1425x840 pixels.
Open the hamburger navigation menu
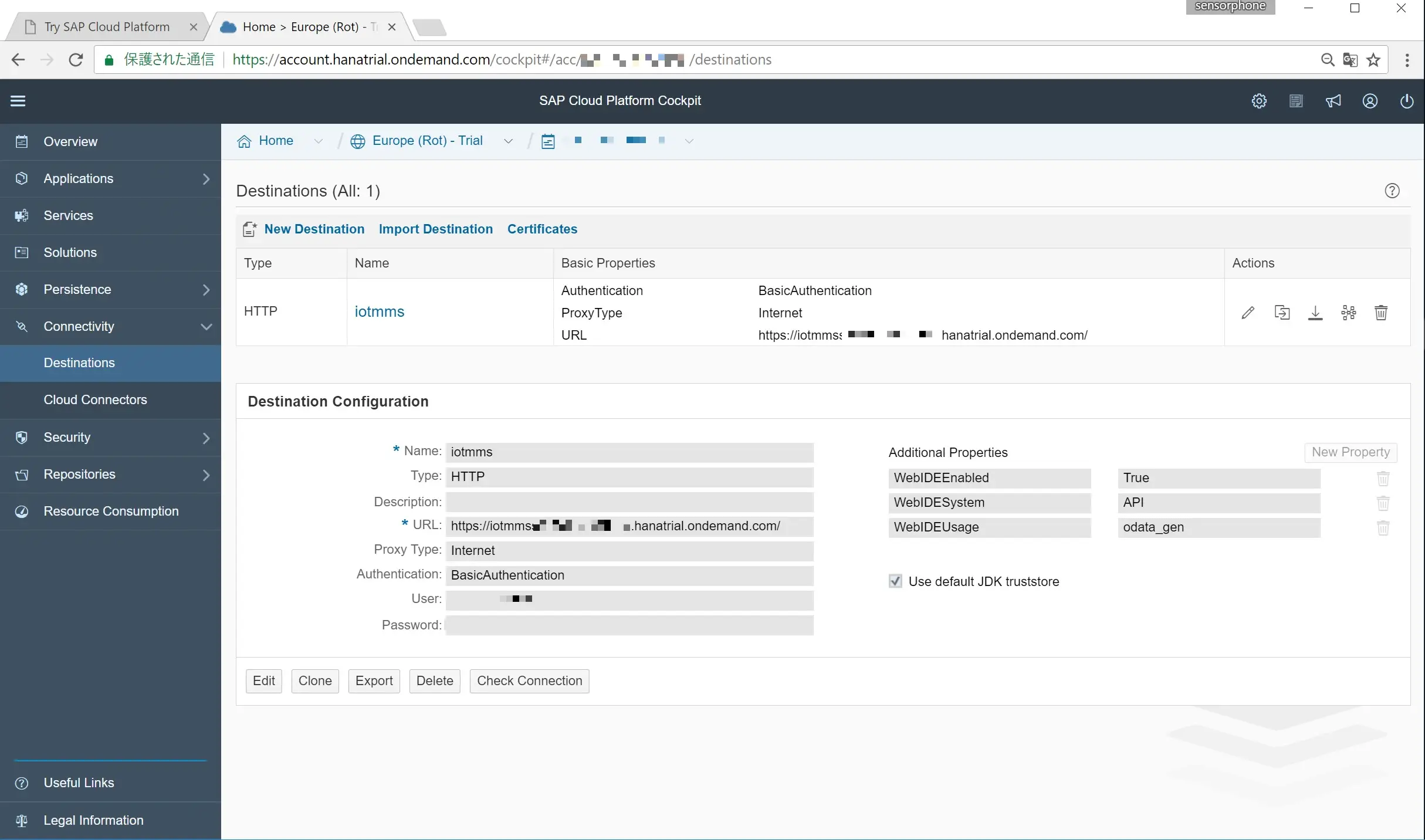pos(18,101)
